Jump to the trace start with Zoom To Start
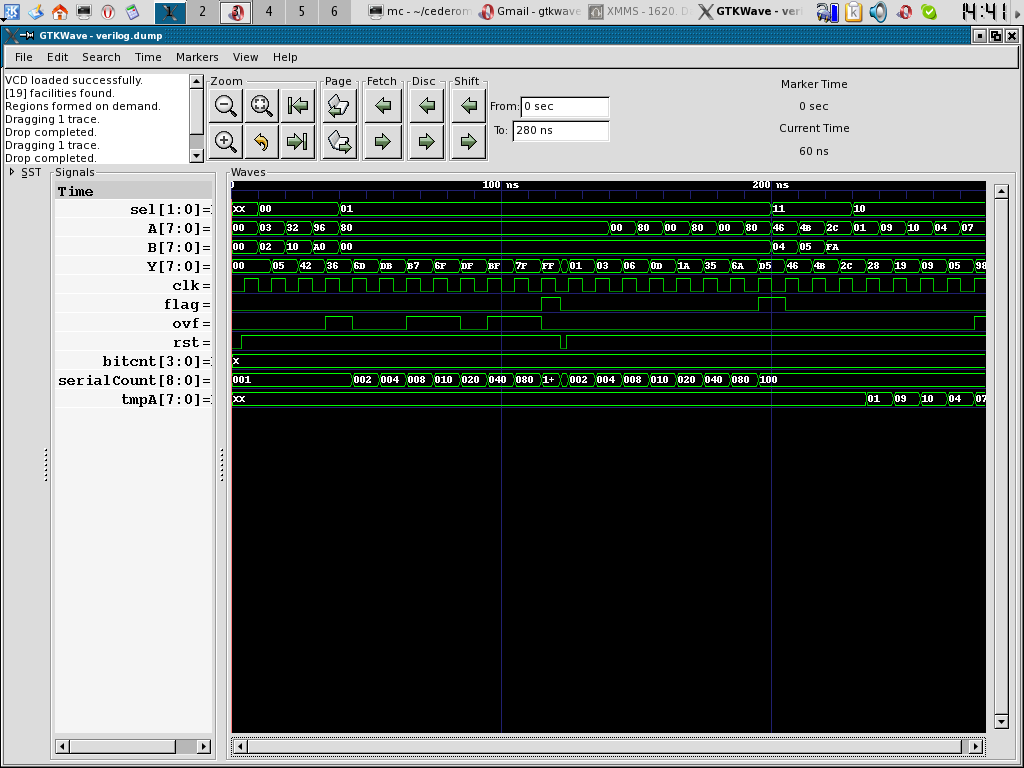This screenshot has width=1024, height=768. [x=296, y=105]
